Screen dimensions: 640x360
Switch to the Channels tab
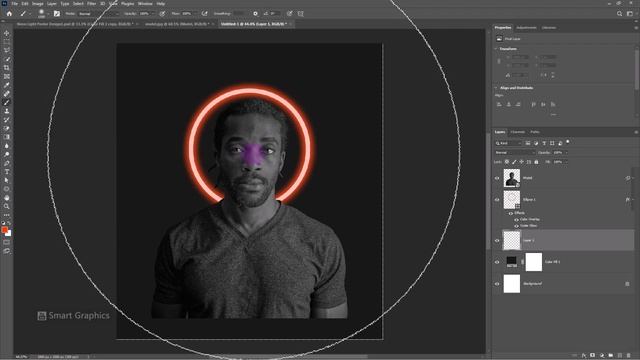(x=518, y=132)
